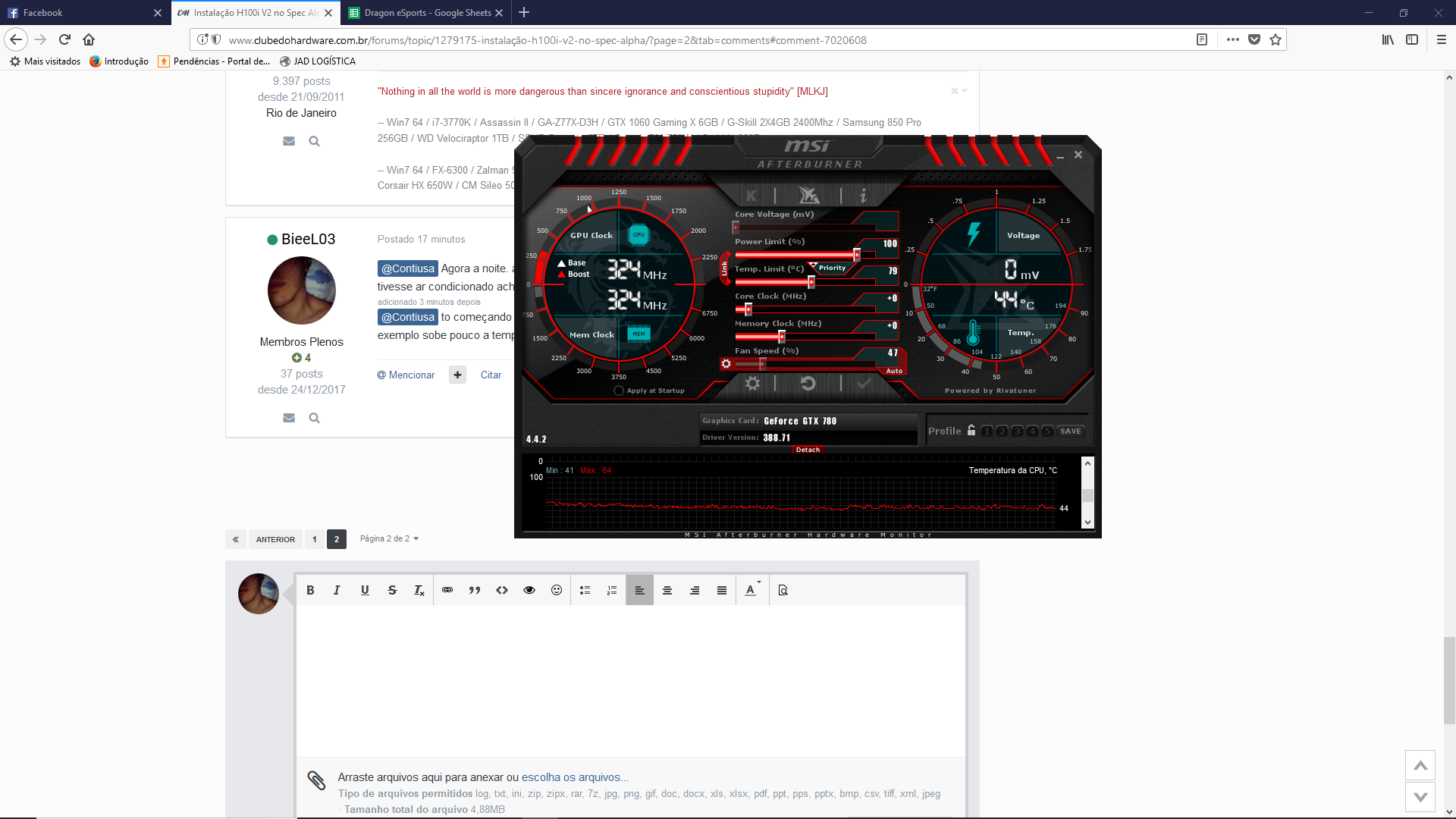
Task: Open page actions three-dot menu
Action: pyautogui.click(x=1233, y=39)
